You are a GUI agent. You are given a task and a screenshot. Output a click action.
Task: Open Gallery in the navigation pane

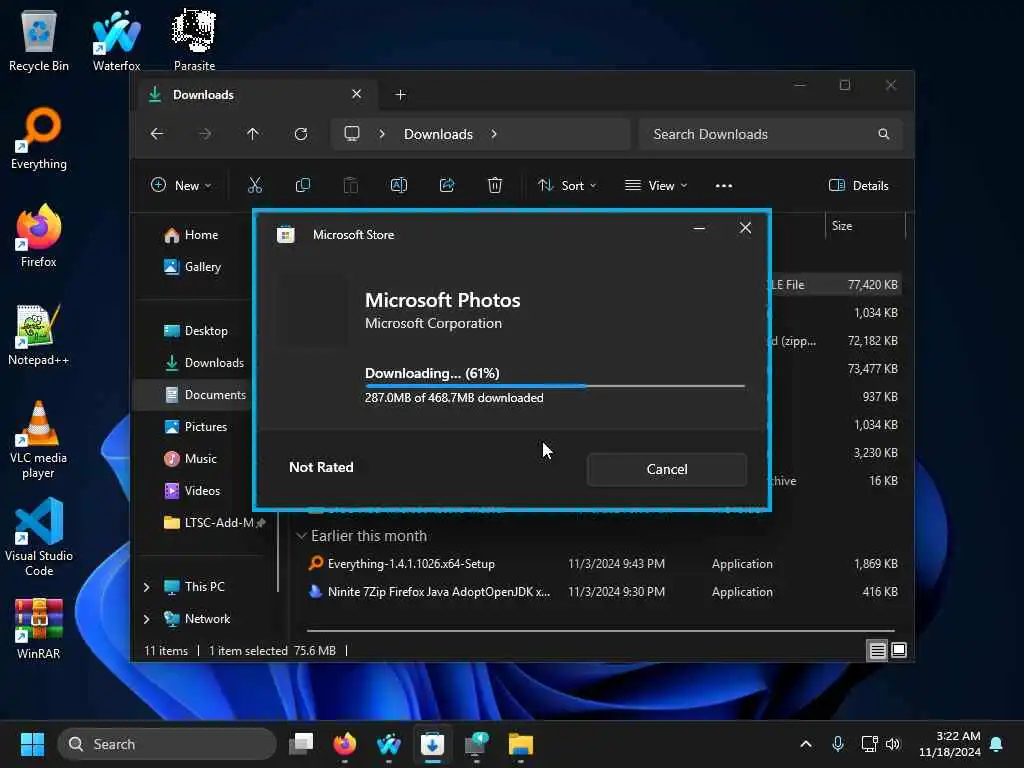(x=193, y=266)
